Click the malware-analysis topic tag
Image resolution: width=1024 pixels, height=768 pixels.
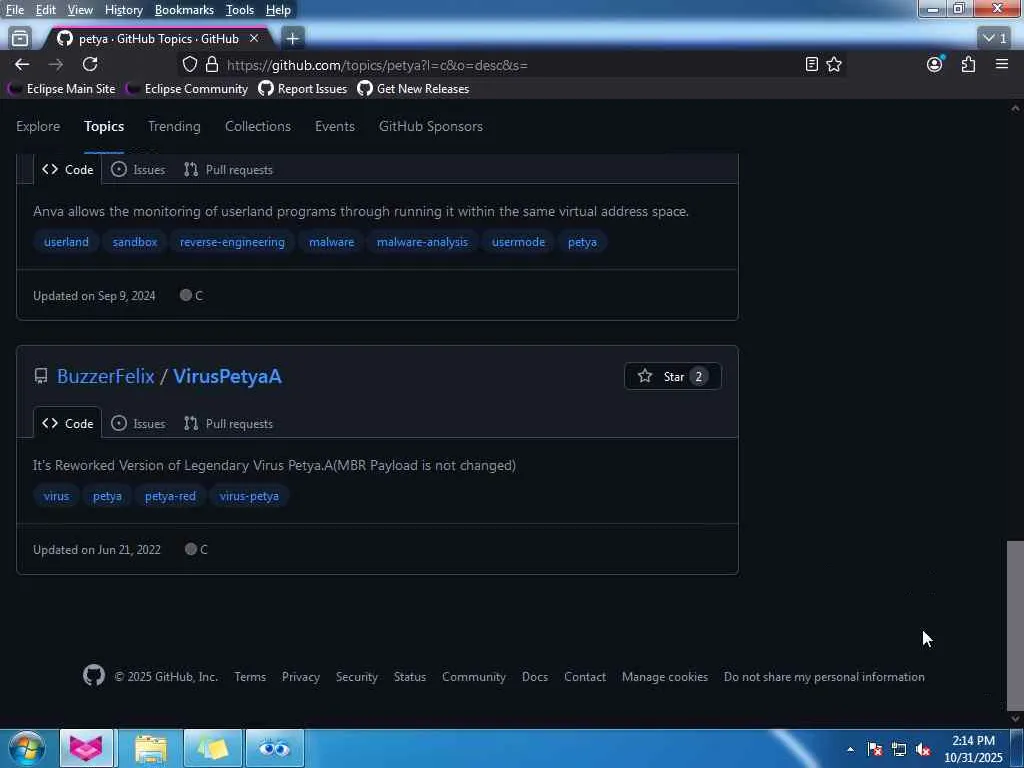(x=423, y=242)
